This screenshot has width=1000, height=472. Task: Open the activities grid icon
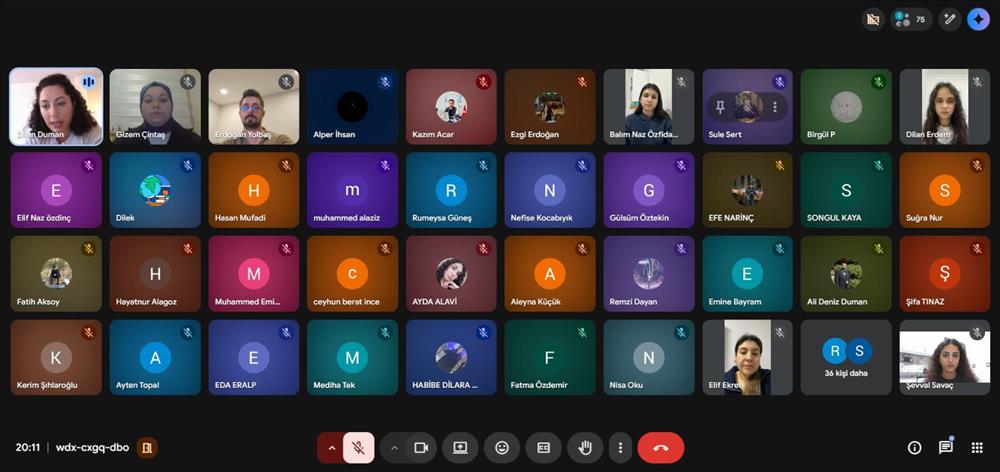click(x=977, y=448)
